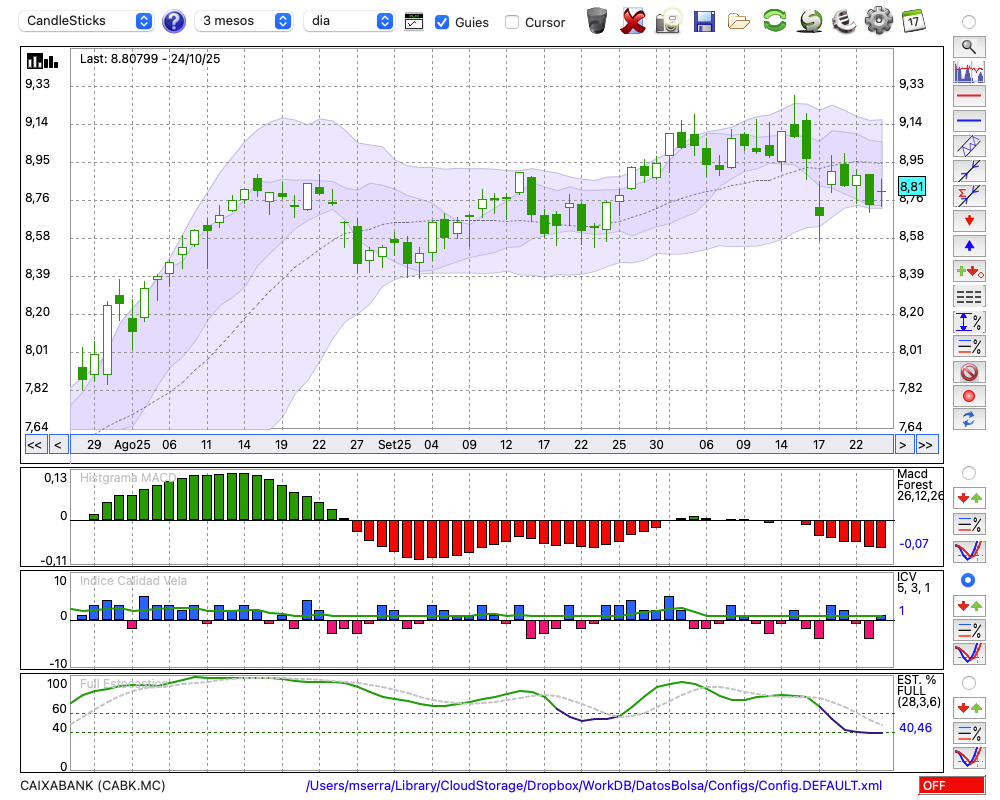Viewport: 1000px width, 800px height.
Task: Click the lines percent icon in ICV panel
Action: click(x=969, y=630)
